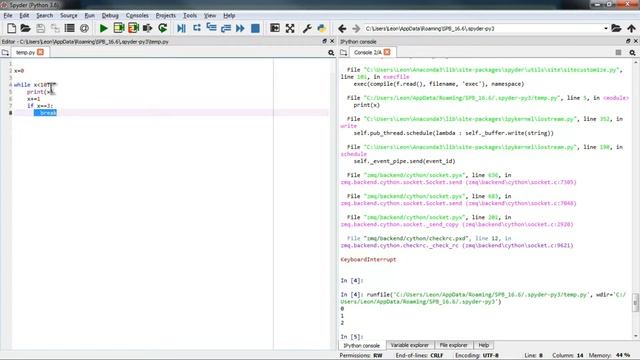The image size is (640, 360).
Task: Maximize the current pane icon
Action: (x=275, y=28)
